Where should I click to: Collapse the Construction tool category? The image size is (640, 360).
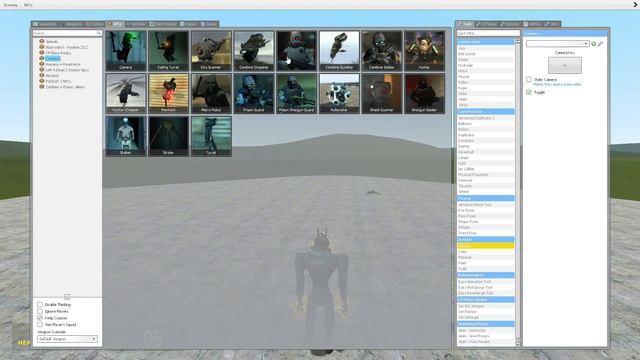click(x=485, y=111)
